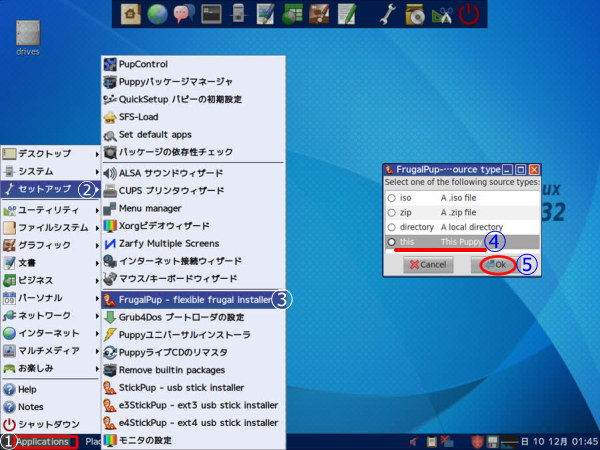This screenshot has height=450, width=600.
Task: Open ALSA サウンドウィザード
Action: pos(193,173)
